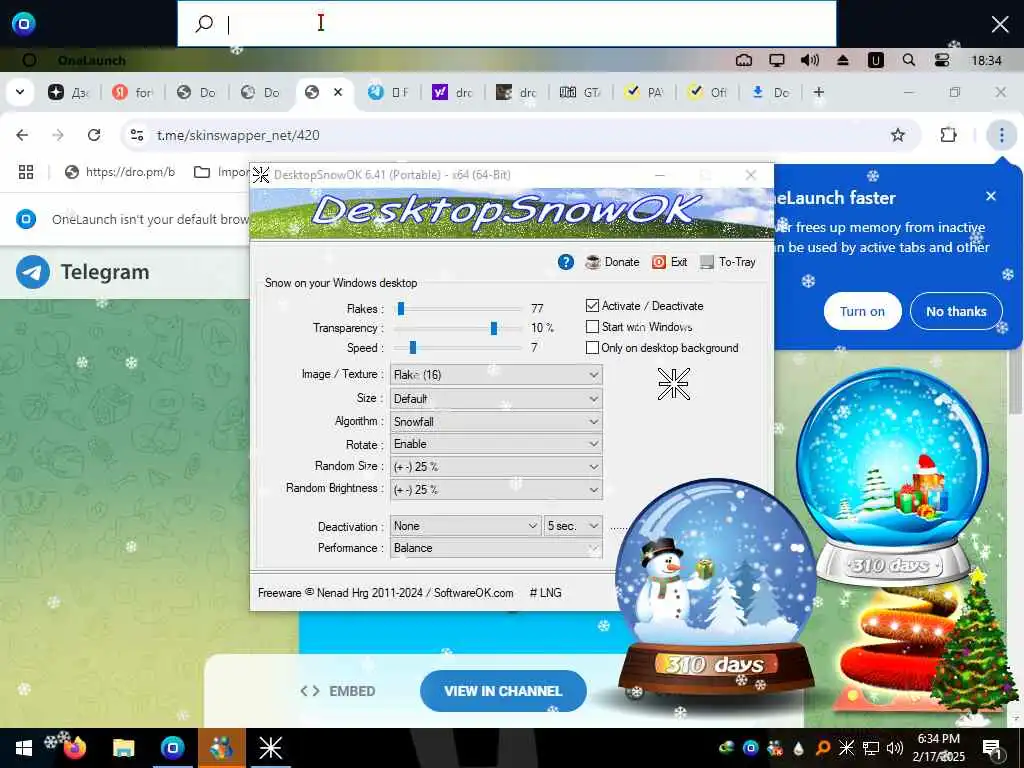Switch to the Yandex "for" tab
This screenshot has width=1024, height=768.
[x=132, y=93]
